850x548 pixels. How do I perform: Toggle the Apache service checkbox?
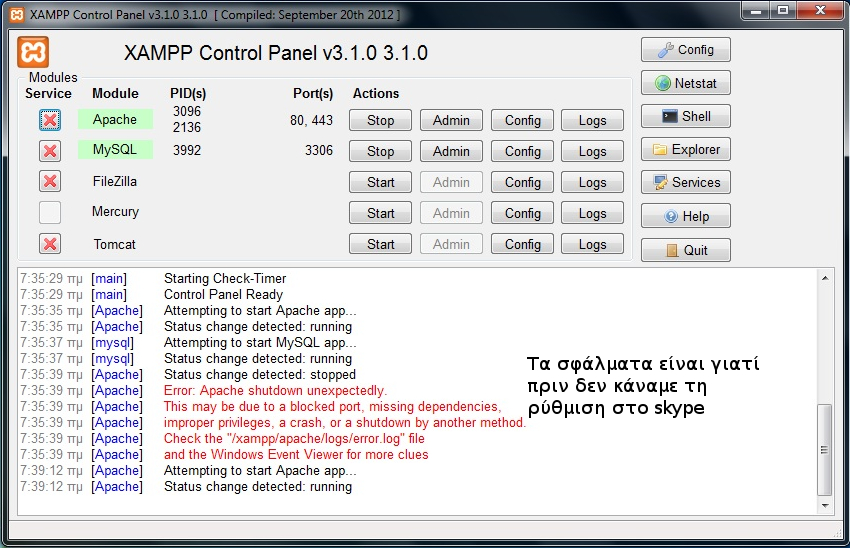tap(50, 120)
